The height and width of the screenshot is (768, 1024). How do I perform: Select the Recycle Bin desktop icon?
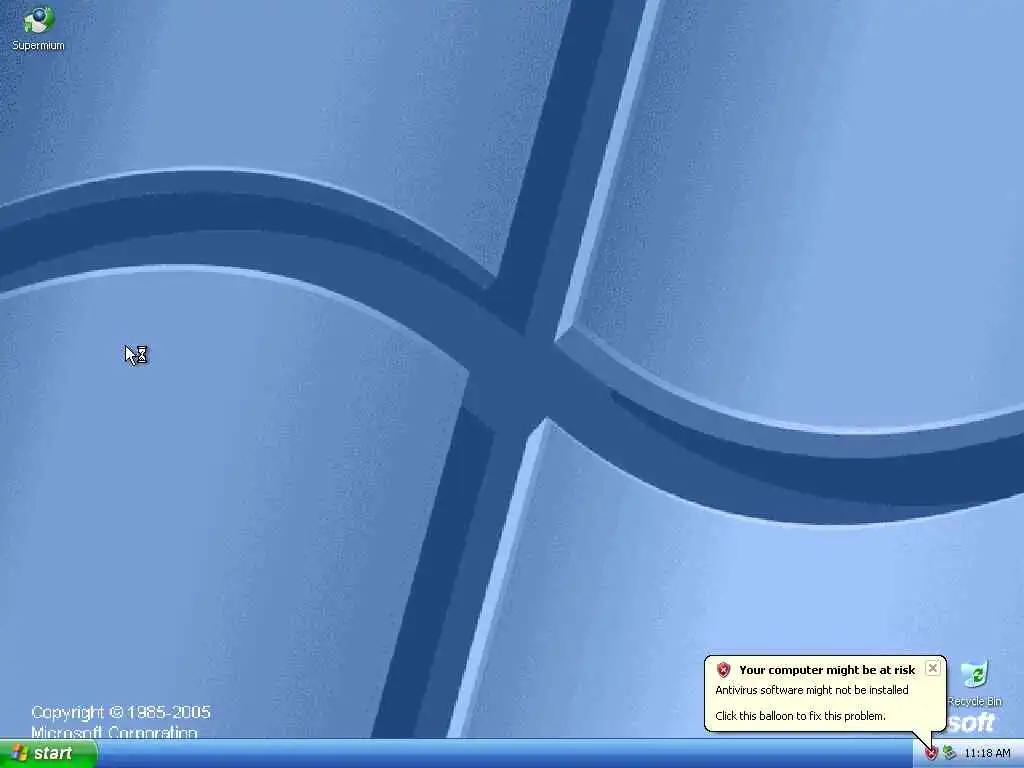[975, 684]
